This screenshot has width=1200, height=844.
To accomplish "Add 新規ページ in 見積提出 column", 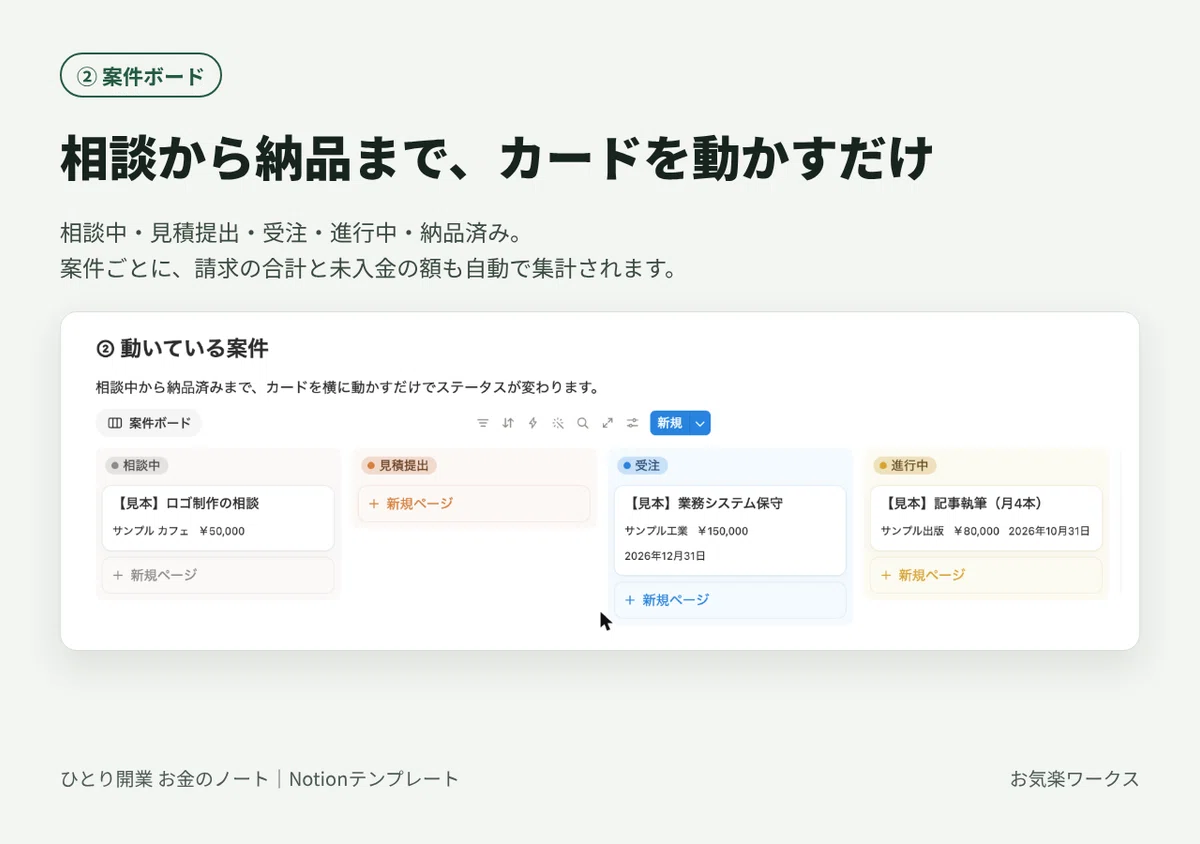I will pos(474,503).
